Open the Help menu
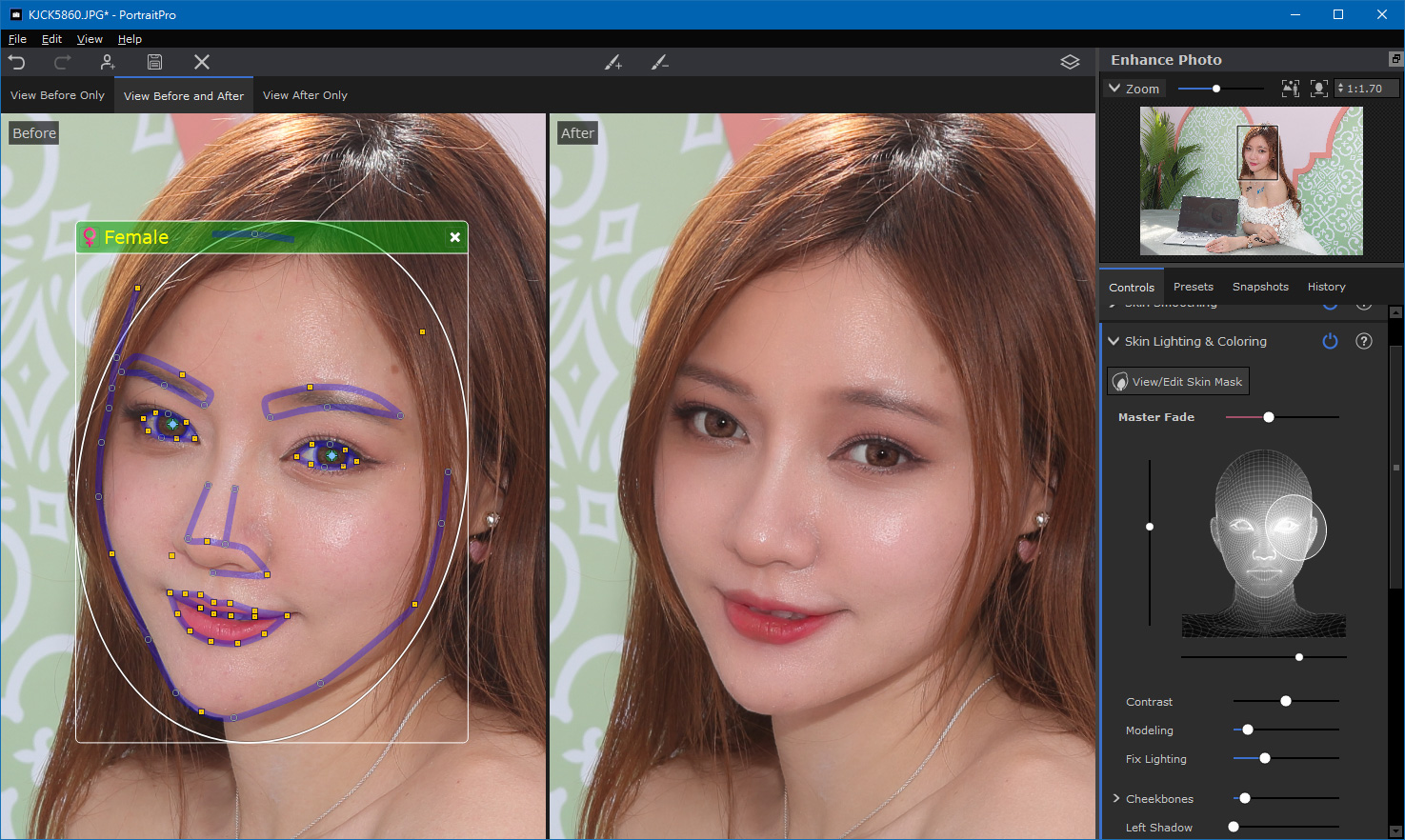The image size is (1405, 840). (130, 39)
